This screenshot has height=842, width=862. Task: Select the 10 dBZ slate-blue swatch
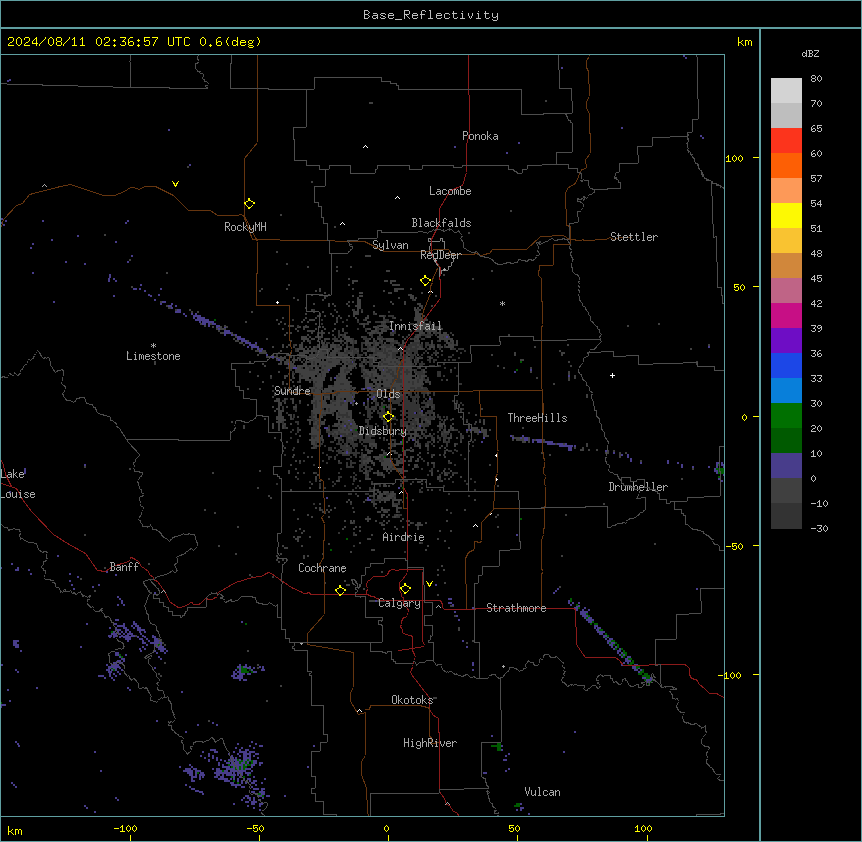pos(786,466)
